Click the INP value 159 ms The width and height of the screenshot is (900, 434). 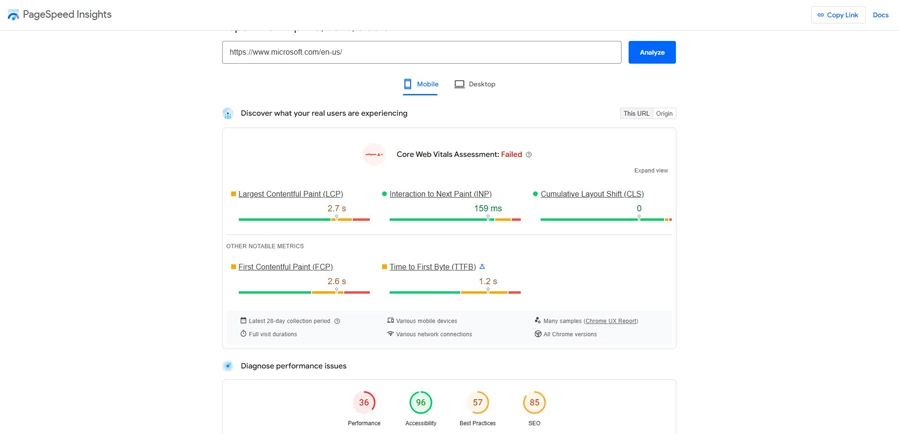488,208
